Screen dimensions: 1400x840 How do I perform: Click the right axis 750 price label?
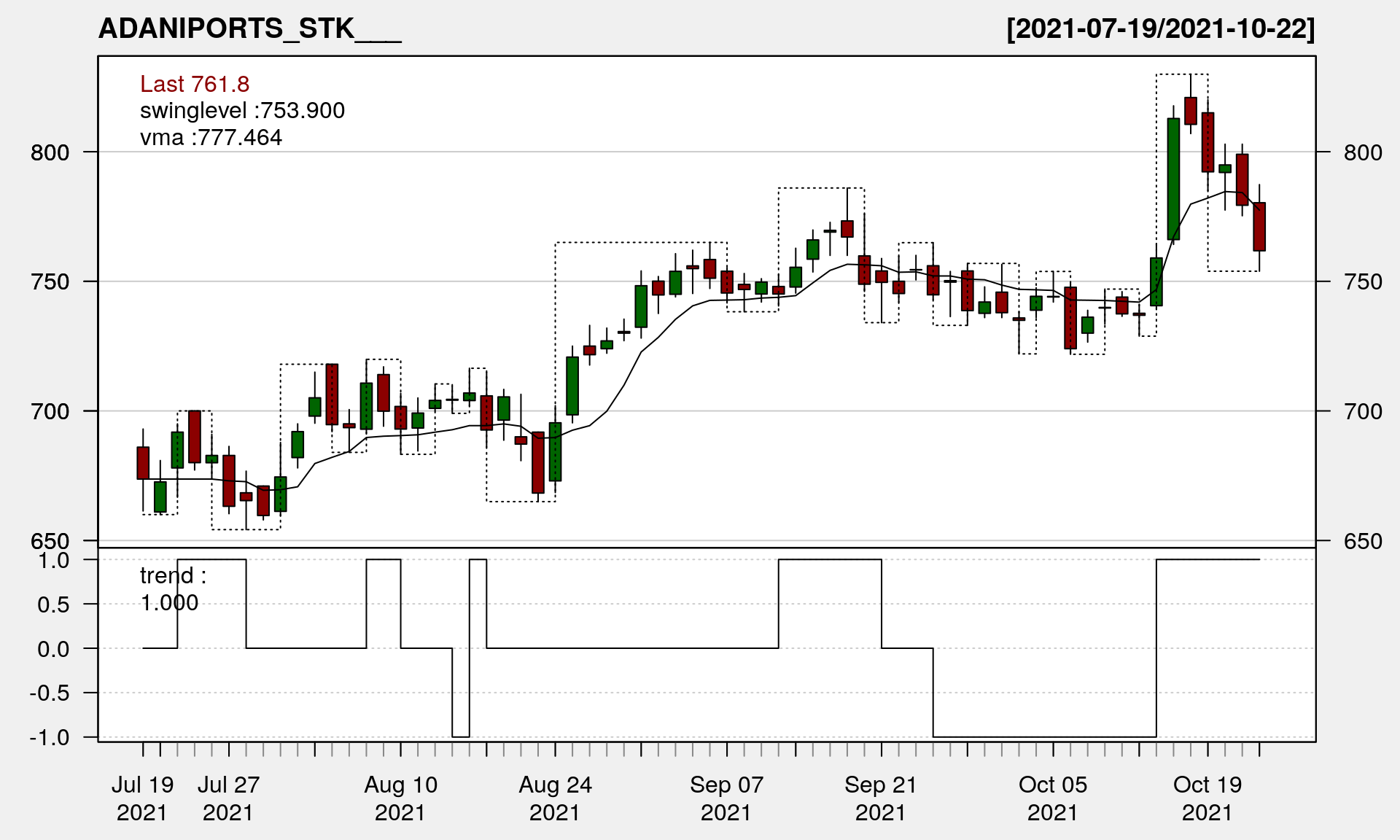coord(1363,281)
